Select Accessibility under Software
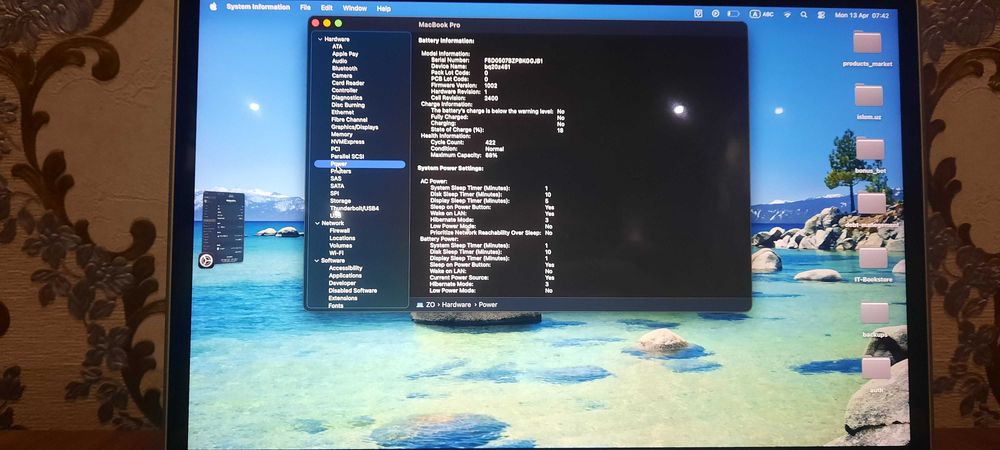Viewport: 1000px width, 450px height. [x=345, y=268]
